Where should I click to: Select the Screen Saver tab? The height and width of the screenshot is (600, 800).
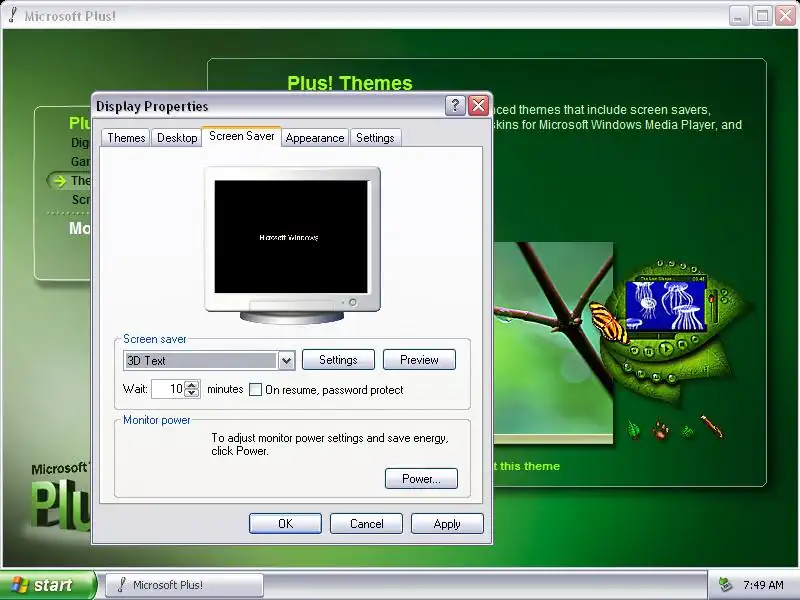(241, 136)
